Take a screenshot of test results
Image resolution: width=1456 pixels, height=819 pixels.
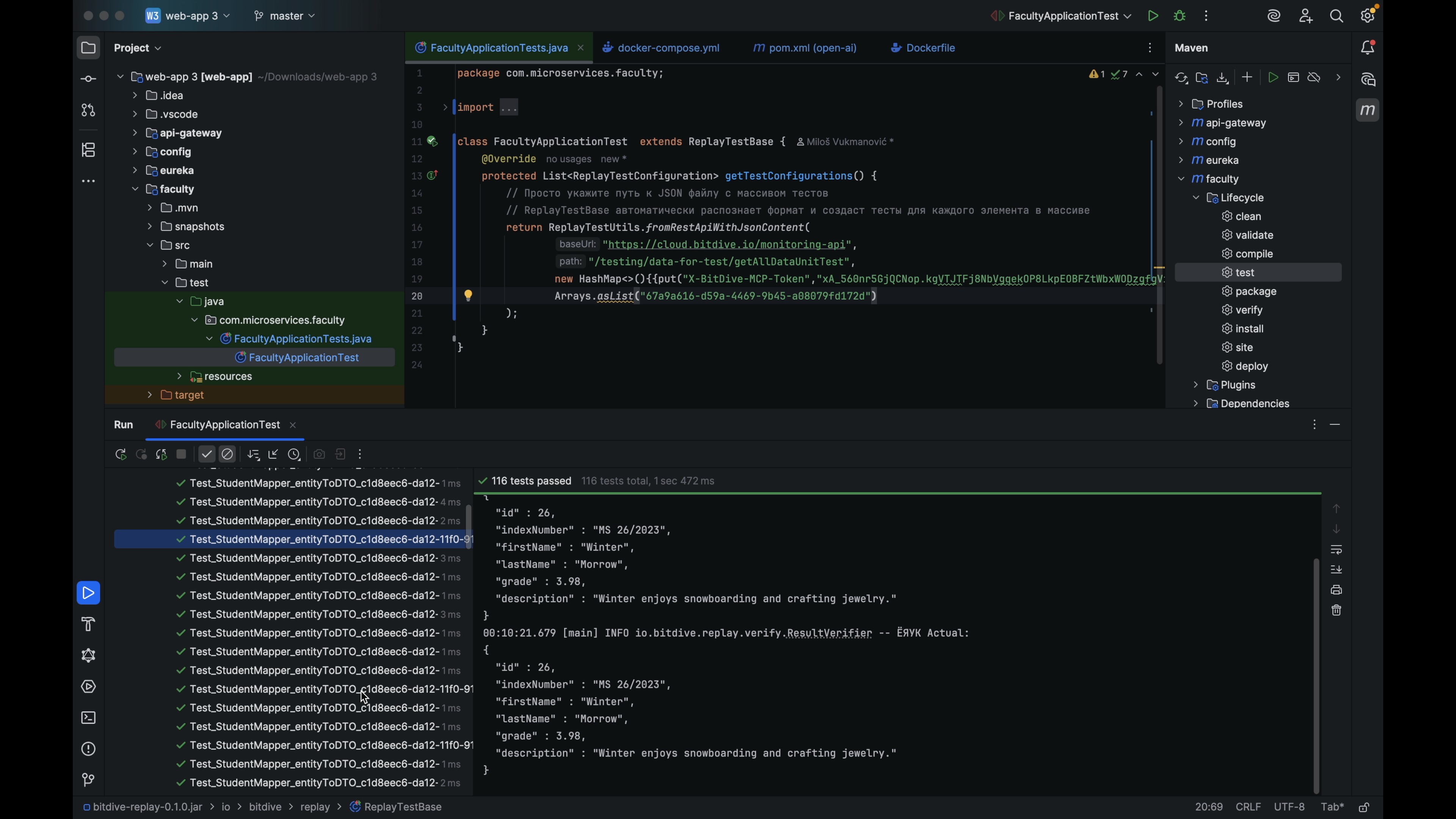(319, 454)
